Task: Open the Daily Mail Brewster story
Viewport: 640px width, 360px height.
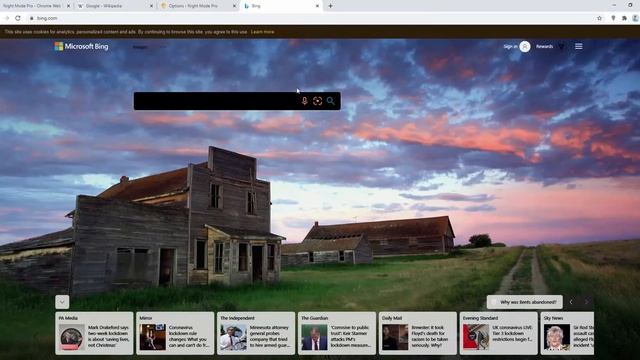Action: (x=418, y=333)
